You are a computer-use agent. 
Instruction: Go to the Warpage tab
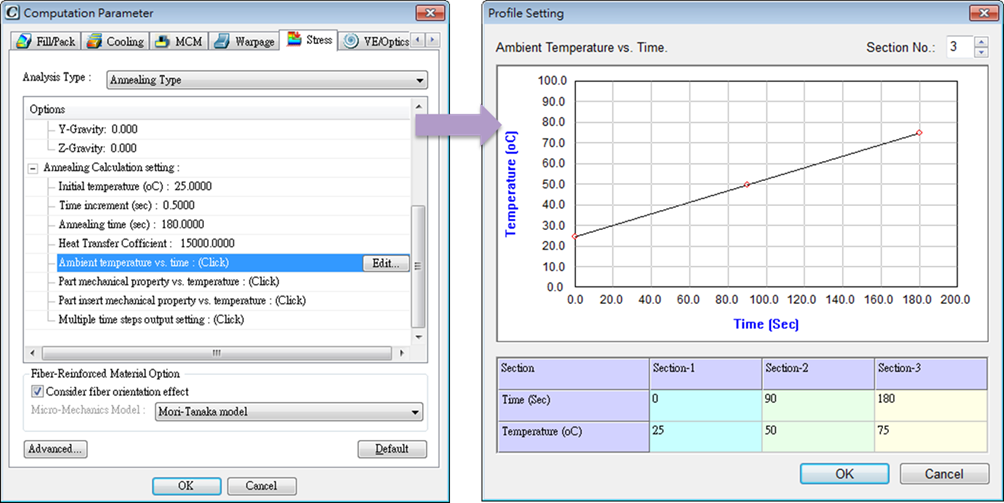point(243,41)
